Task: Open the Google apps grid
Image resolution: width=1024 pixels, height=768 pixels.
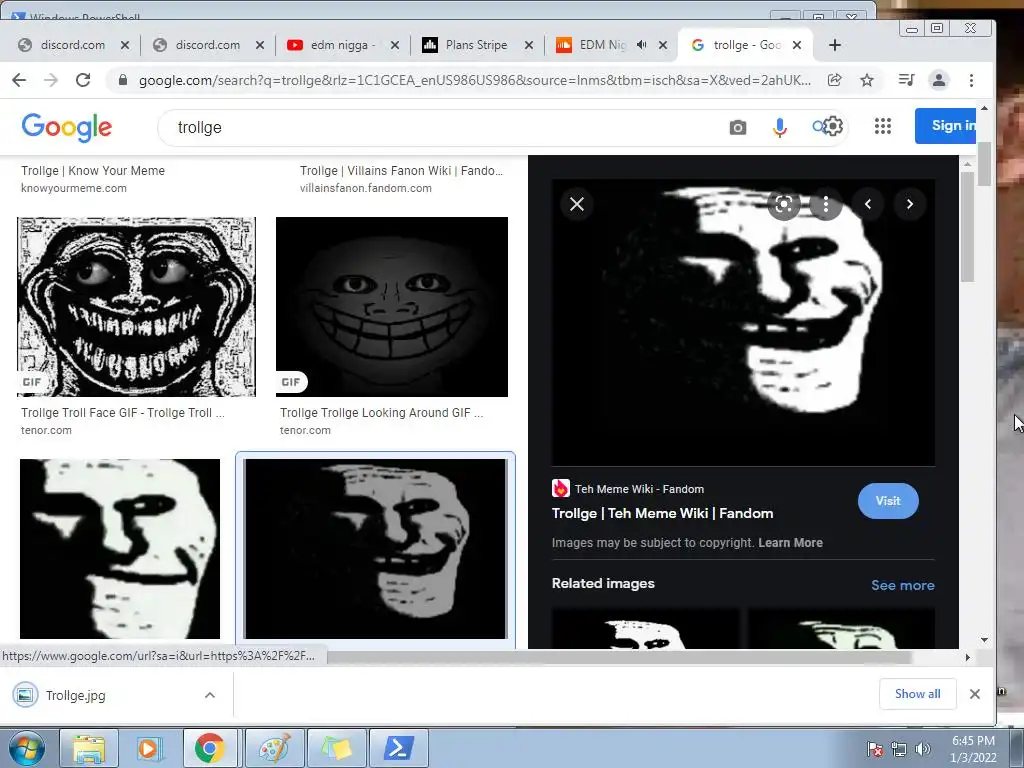Action: [882, 126]
